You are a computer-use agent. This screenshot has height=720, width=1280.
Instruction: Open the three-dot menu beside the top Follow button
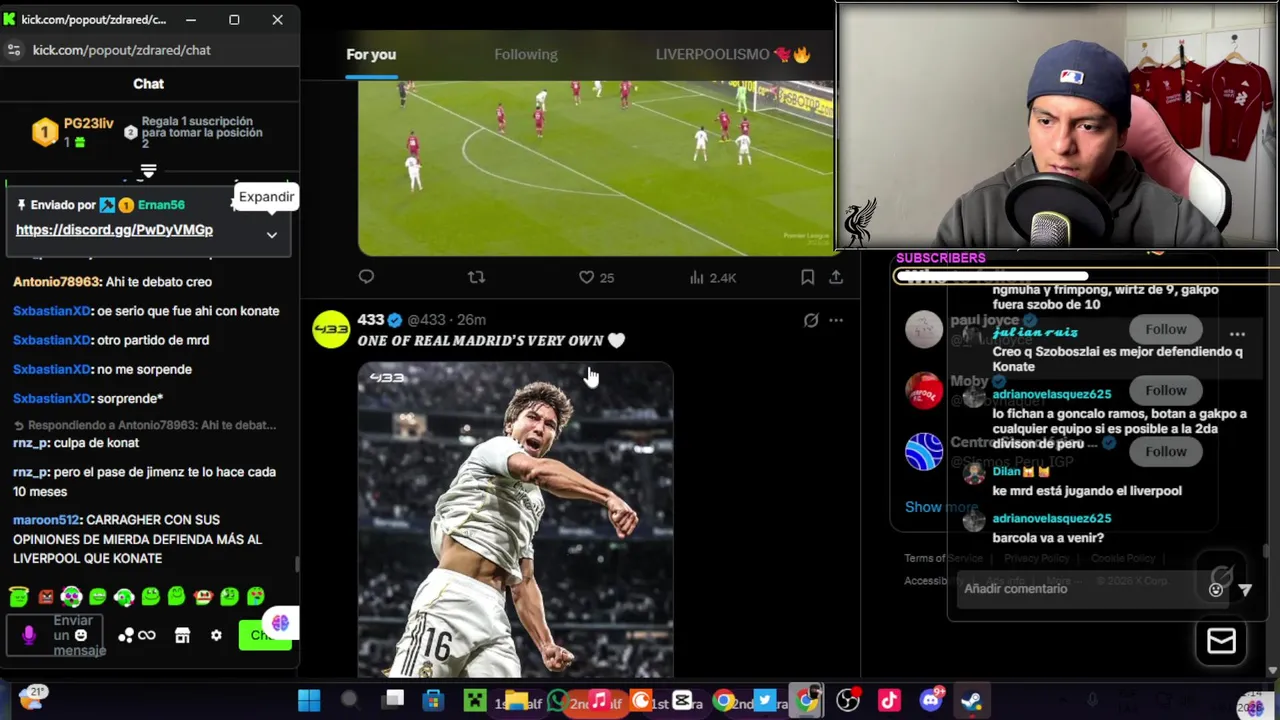[x=1237, y=334]
